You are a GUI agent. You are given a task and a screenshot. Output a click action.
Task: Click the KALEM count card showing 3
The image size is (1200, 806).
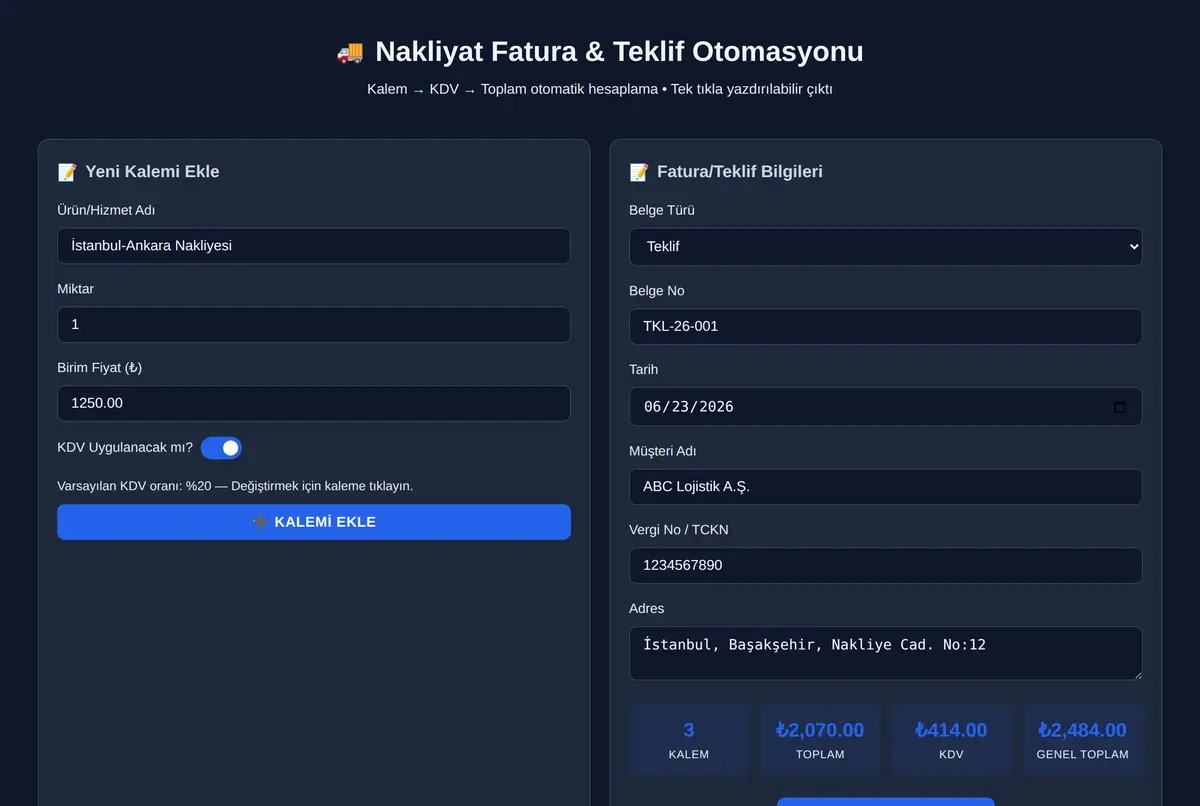[x=689, y=740]
